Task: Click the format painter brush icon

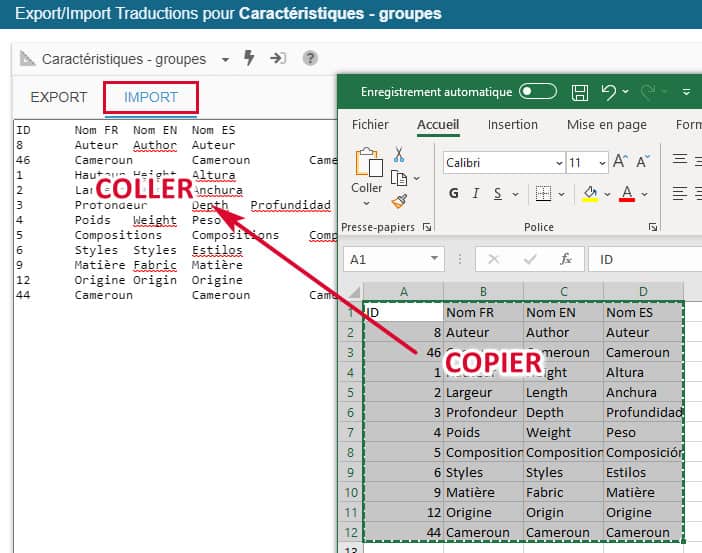Action: coord(399,201)
